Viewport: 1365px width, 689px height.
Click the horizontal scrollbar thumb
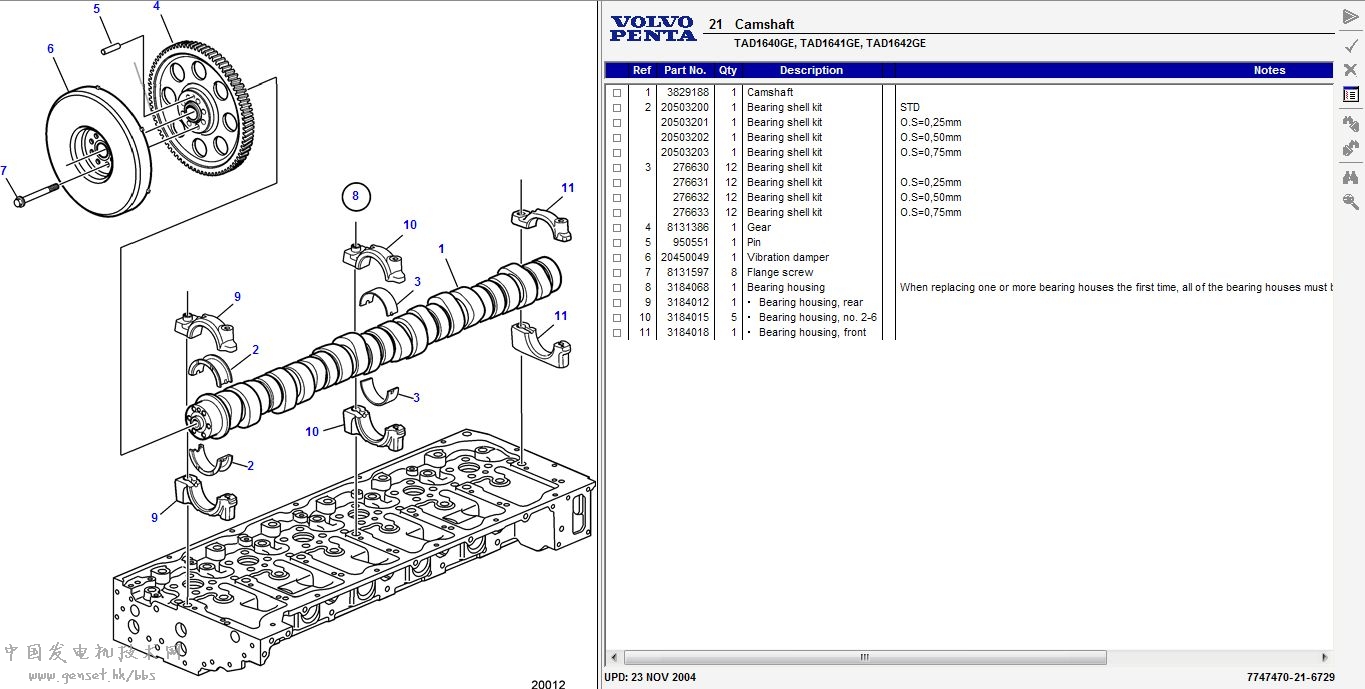click(865, 658)
